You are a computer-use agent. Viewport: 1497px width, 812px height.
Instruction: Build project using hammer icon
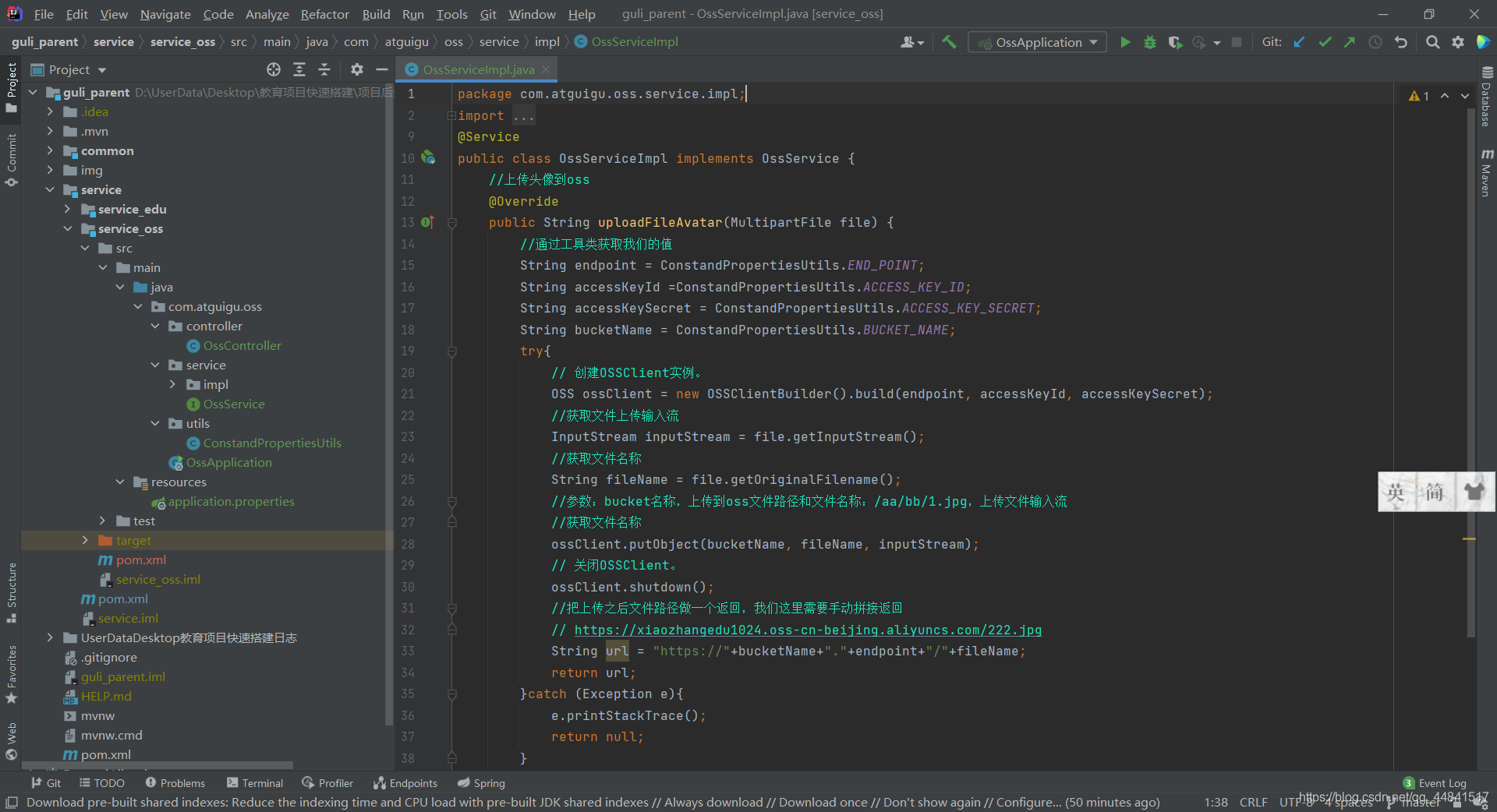[x=949, y=42]
